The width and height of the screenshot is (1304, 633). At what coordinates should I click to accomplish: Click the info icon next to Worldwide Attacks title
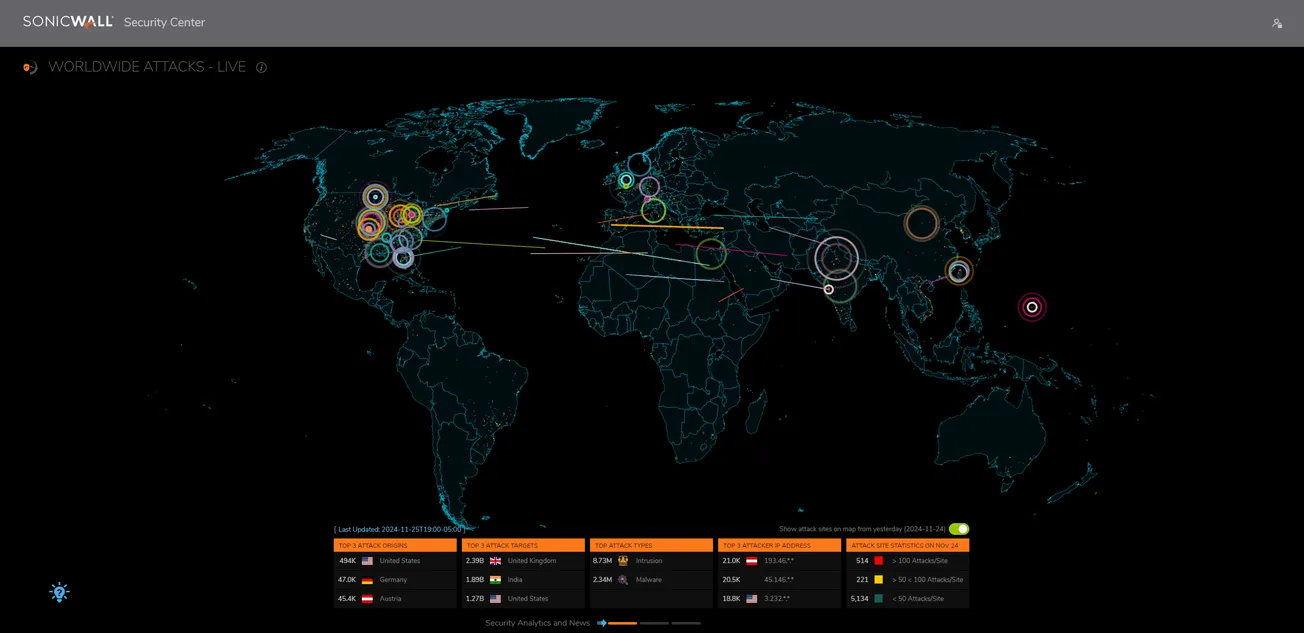261,67
